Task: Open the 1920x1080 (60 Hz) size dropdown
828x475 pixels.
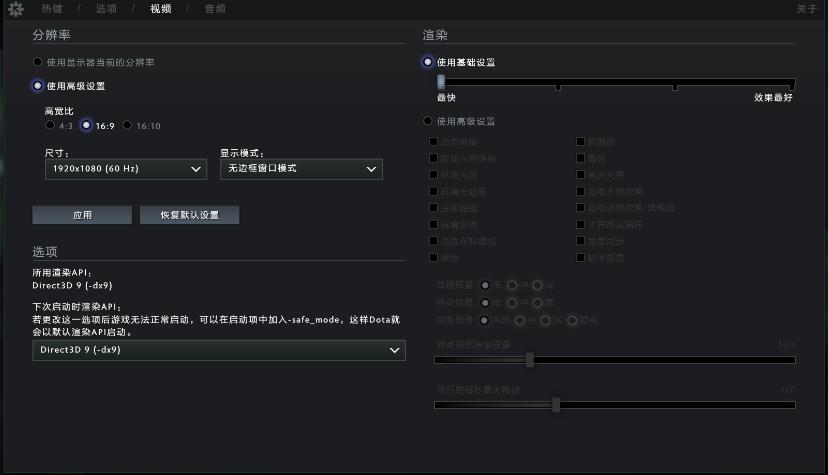Action: [126, 169]
